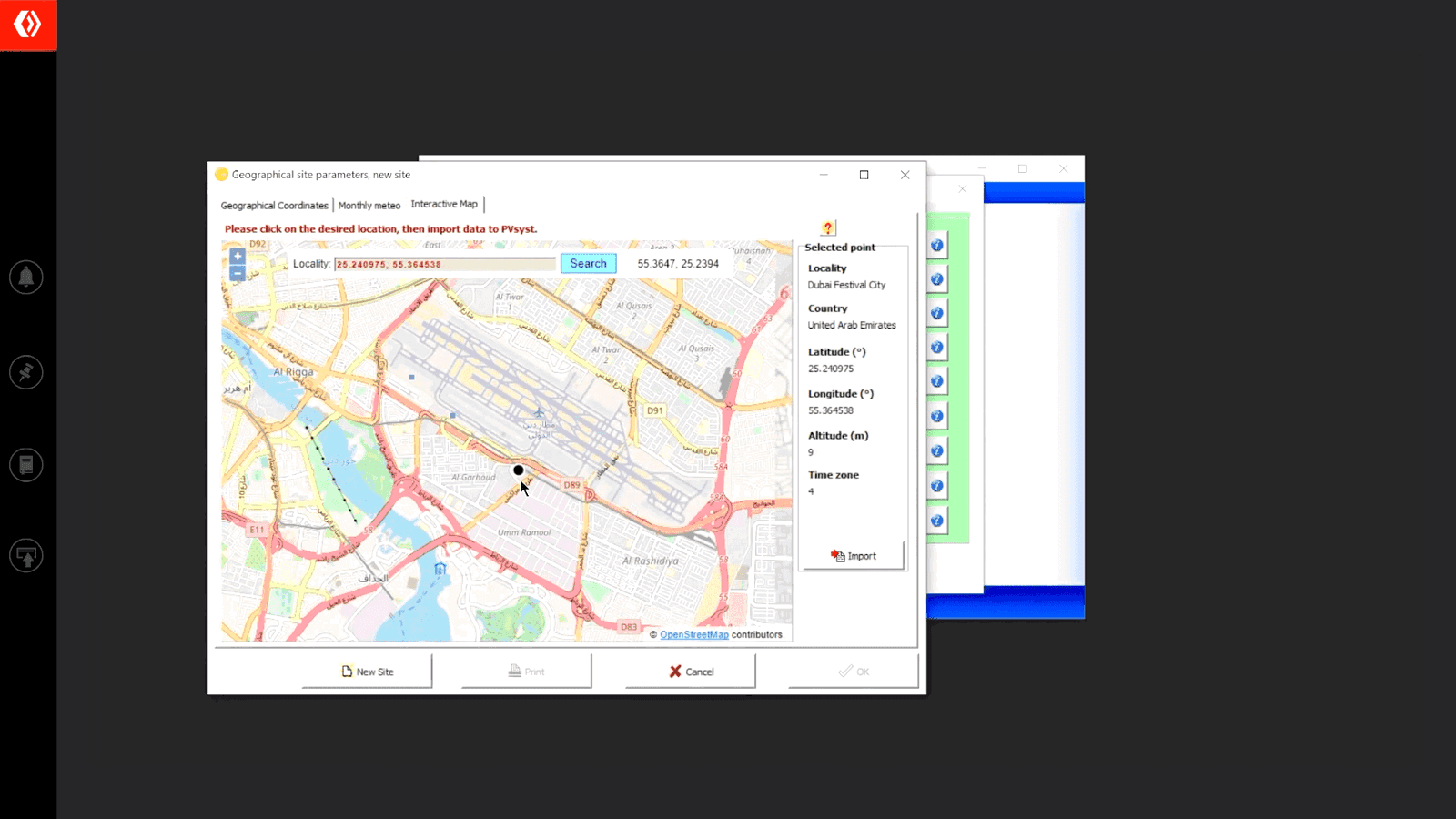Open the Monthly meteo tab
This screenshot has width=1456, height=819.
pos(369,205)
